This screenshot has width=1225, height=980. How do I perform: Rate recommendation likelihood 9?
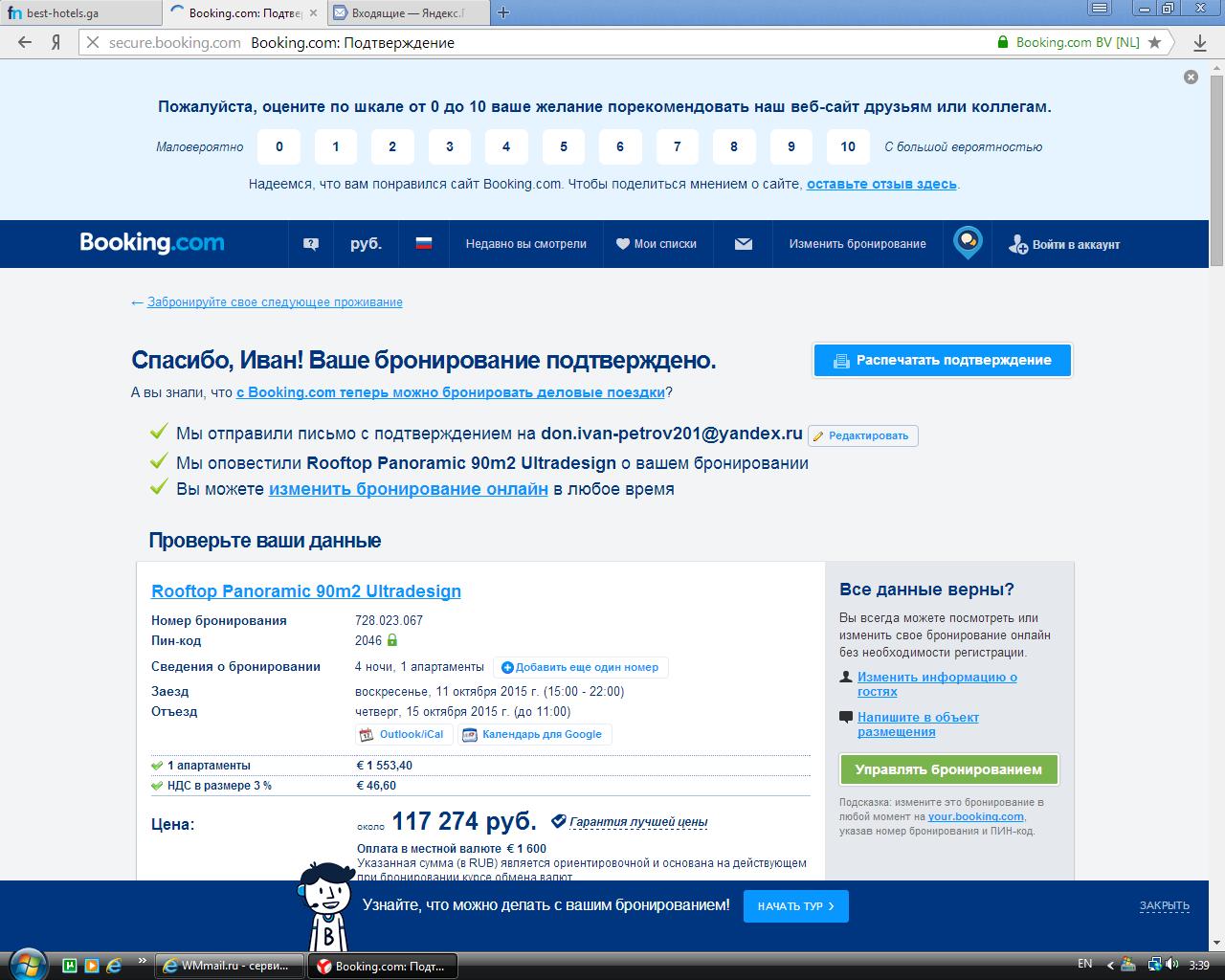pyautogui.click(x=791, y=146)
